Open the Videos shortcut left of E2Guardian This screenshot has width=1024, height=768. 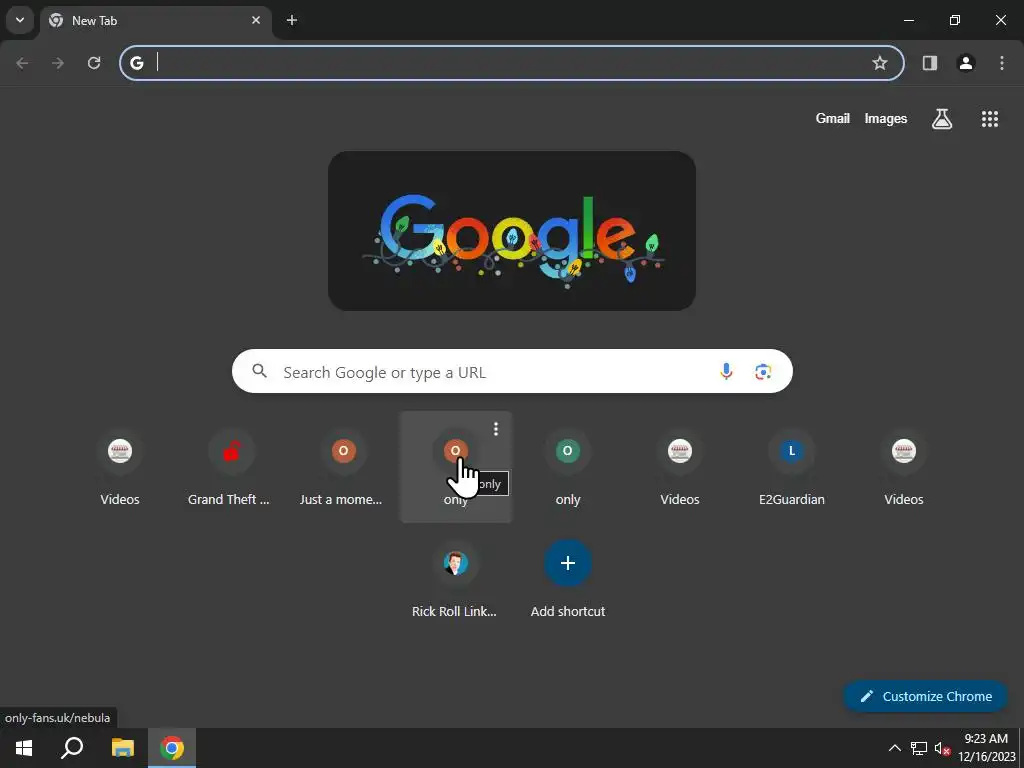[x=680, y=467]
